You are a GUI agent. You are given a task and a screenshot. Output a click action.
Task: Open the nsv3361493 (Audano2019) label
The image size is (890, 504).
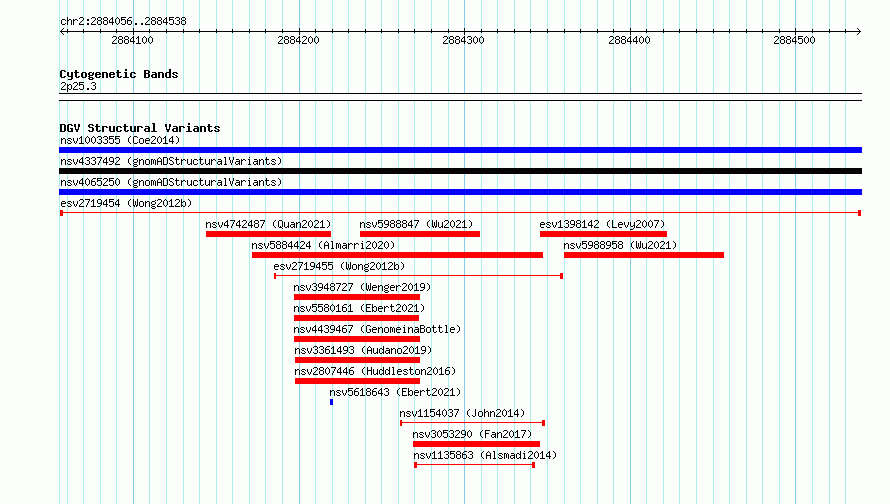pos(363,350)
